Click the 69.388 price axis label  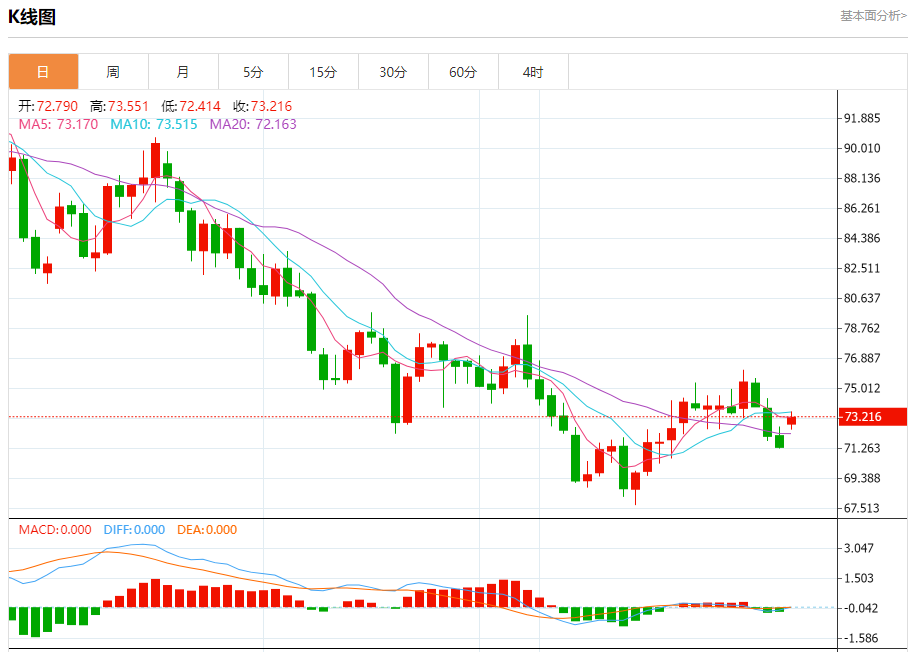pyautogui.click(x=862, y=478)
